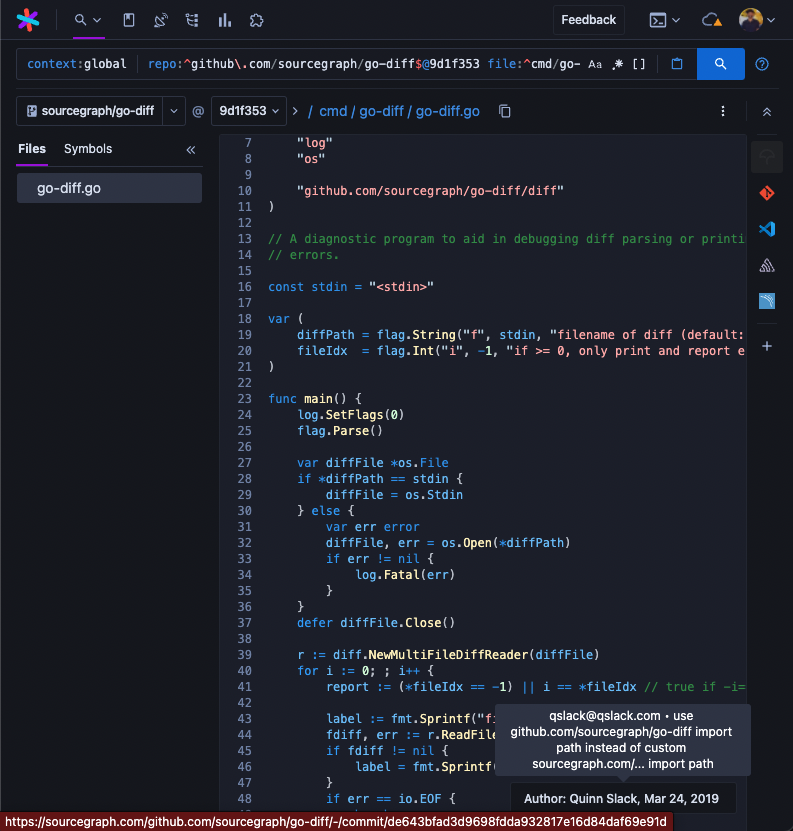Open the Insights bar chart icon
Image resolution: width=793 pixels, height=831 pixels.
[x=224, y=20]
